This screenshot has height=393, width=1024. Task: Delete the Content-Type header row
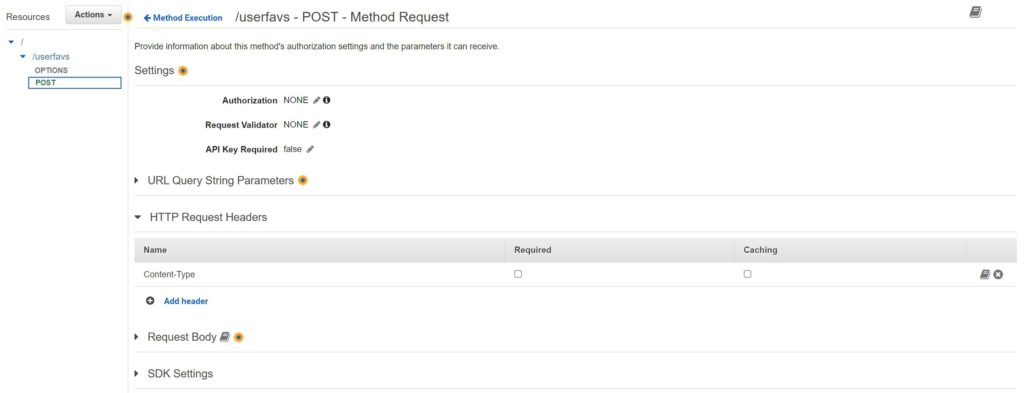(x=998, y=275)
